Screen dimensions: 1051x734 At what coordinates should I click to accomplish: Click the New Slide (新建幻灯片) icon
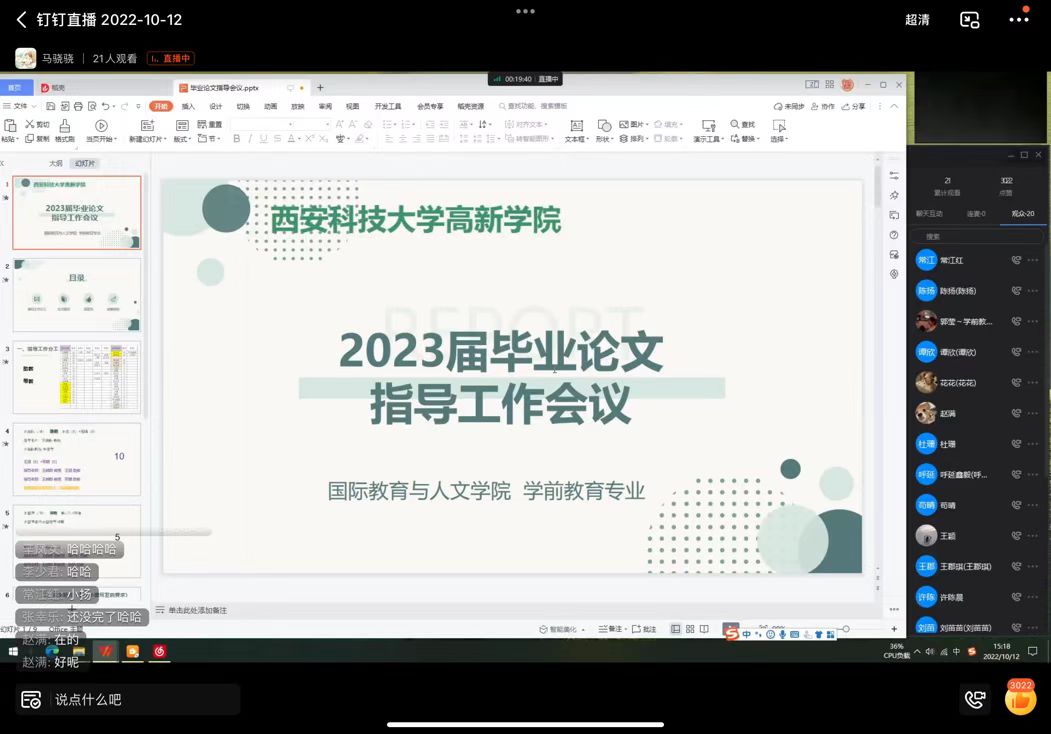click(147, 126)
